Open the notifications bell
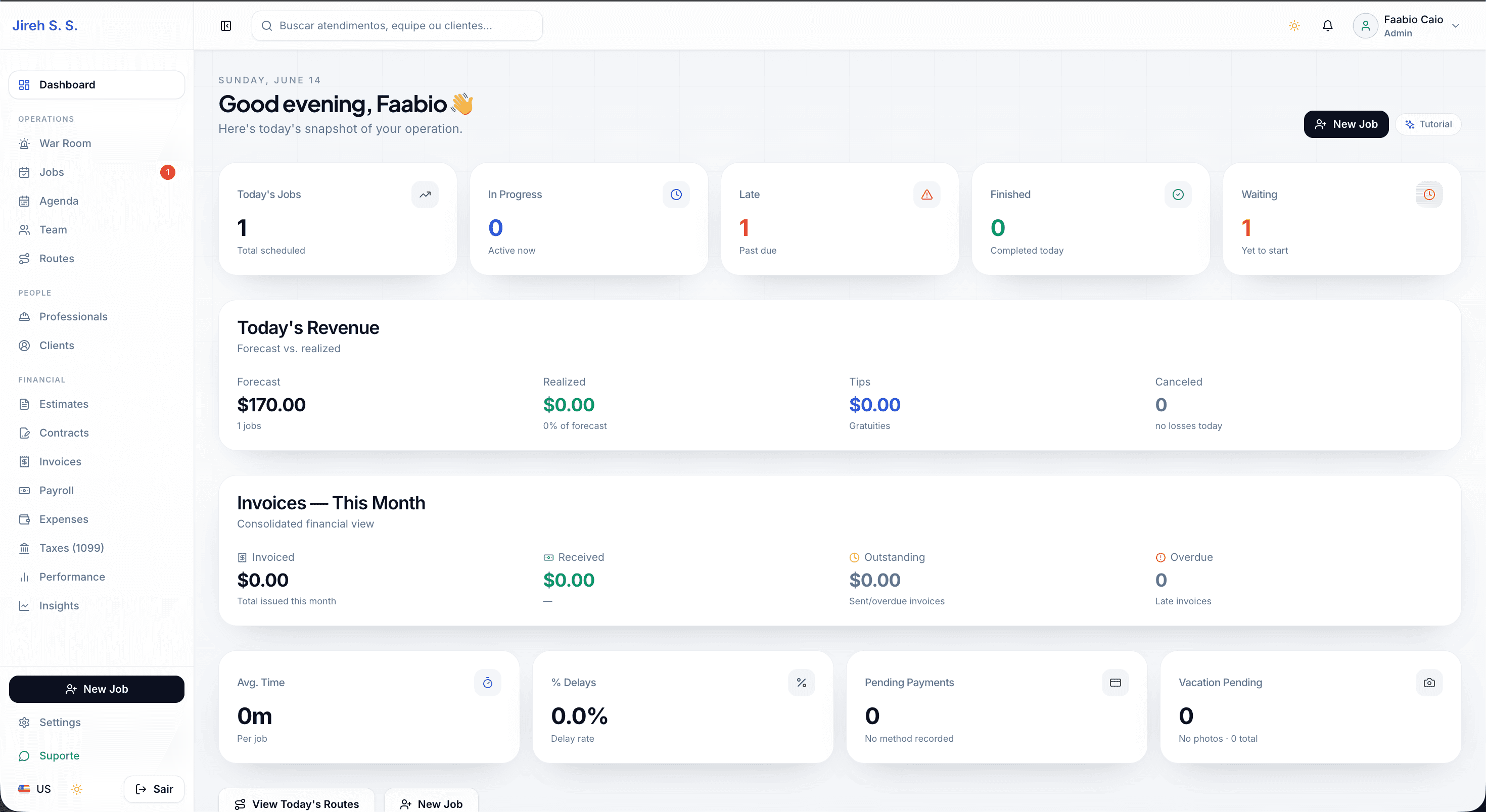Image resolution: width=1486 pixels, height=812 pixels. [x=1328, y=25]
